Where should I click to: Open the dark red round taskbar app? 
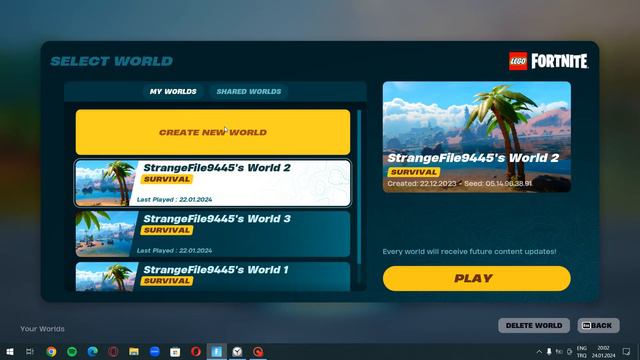pos(113,351)
